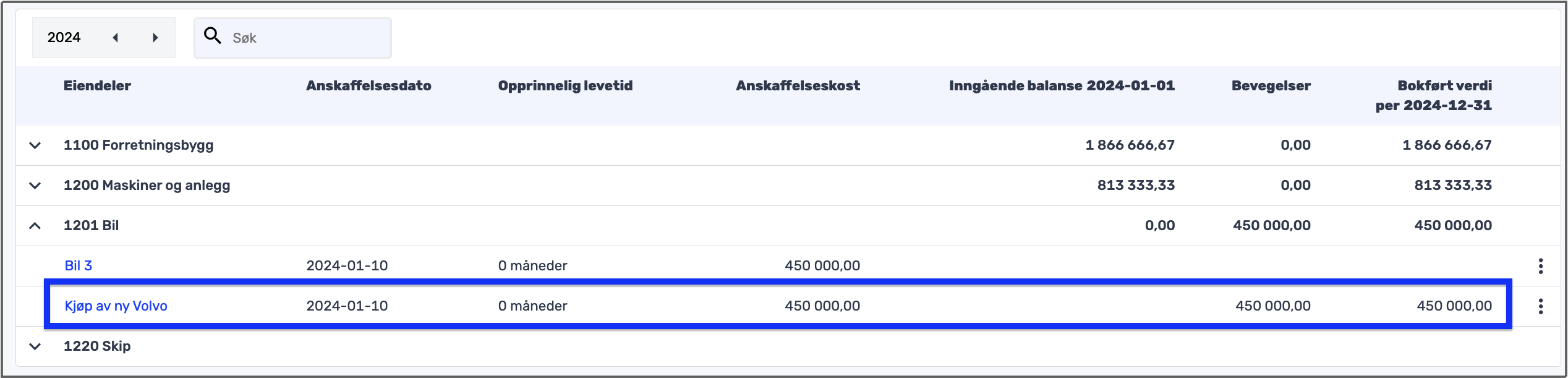The height and width of the screenshot is (378, 1568).
Task: Click the Eiendeler column header
Action: click(x=97, y=86)
